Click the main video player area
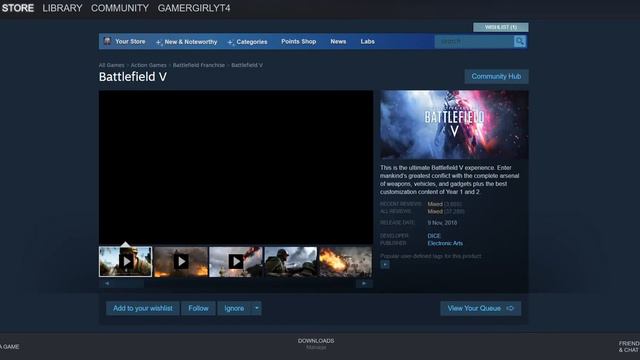Screen dimensions: 640x360 [236, 167]
